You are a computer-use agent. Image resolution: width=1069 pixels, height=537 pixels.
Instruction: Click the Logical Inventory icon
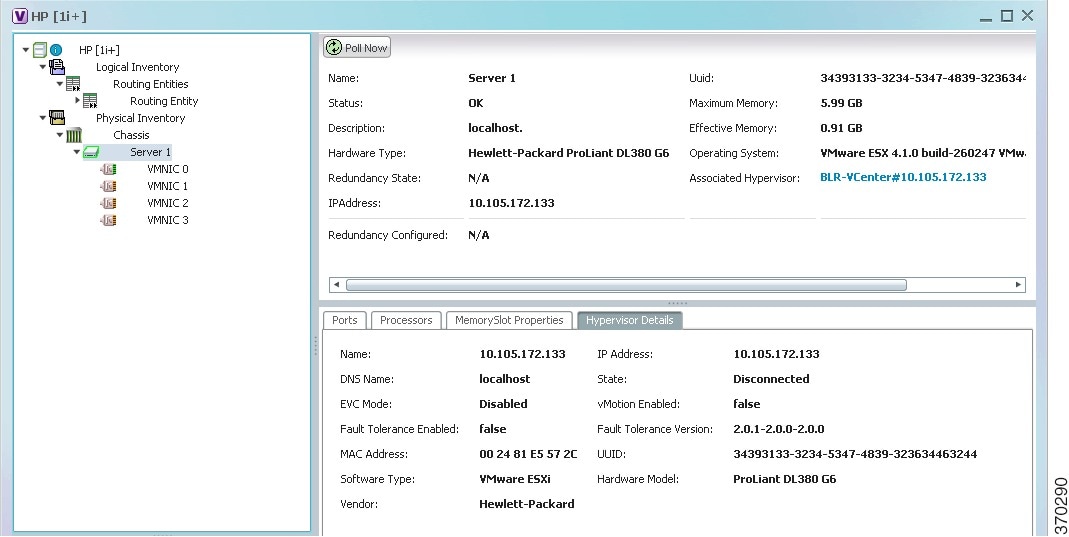(57, 67)
